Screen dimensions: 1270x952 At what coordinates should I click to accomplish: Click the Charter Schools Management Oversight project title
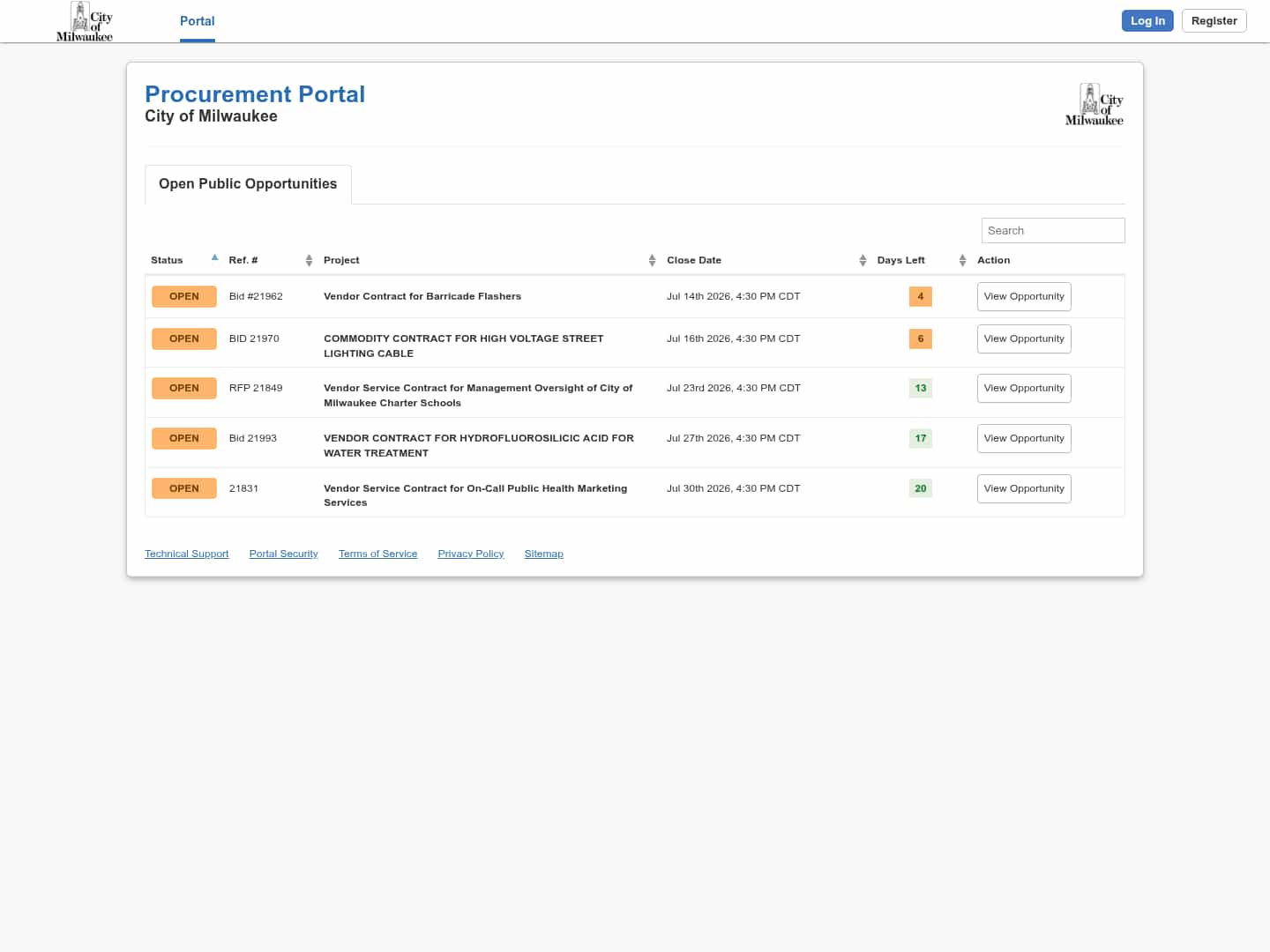click(478, 396)
